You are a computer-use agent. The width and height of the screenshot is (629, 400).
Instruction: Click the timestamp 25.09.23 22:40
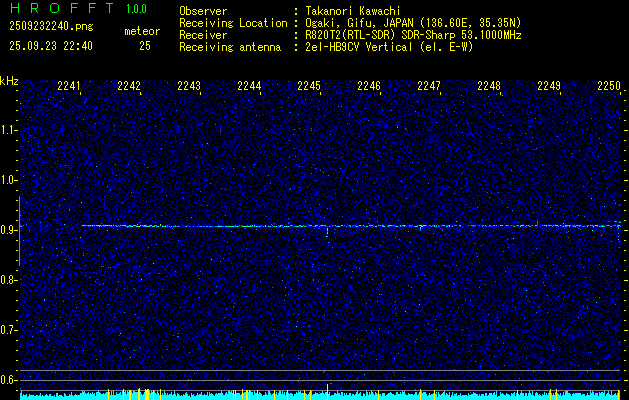click(x=51, y=46)
